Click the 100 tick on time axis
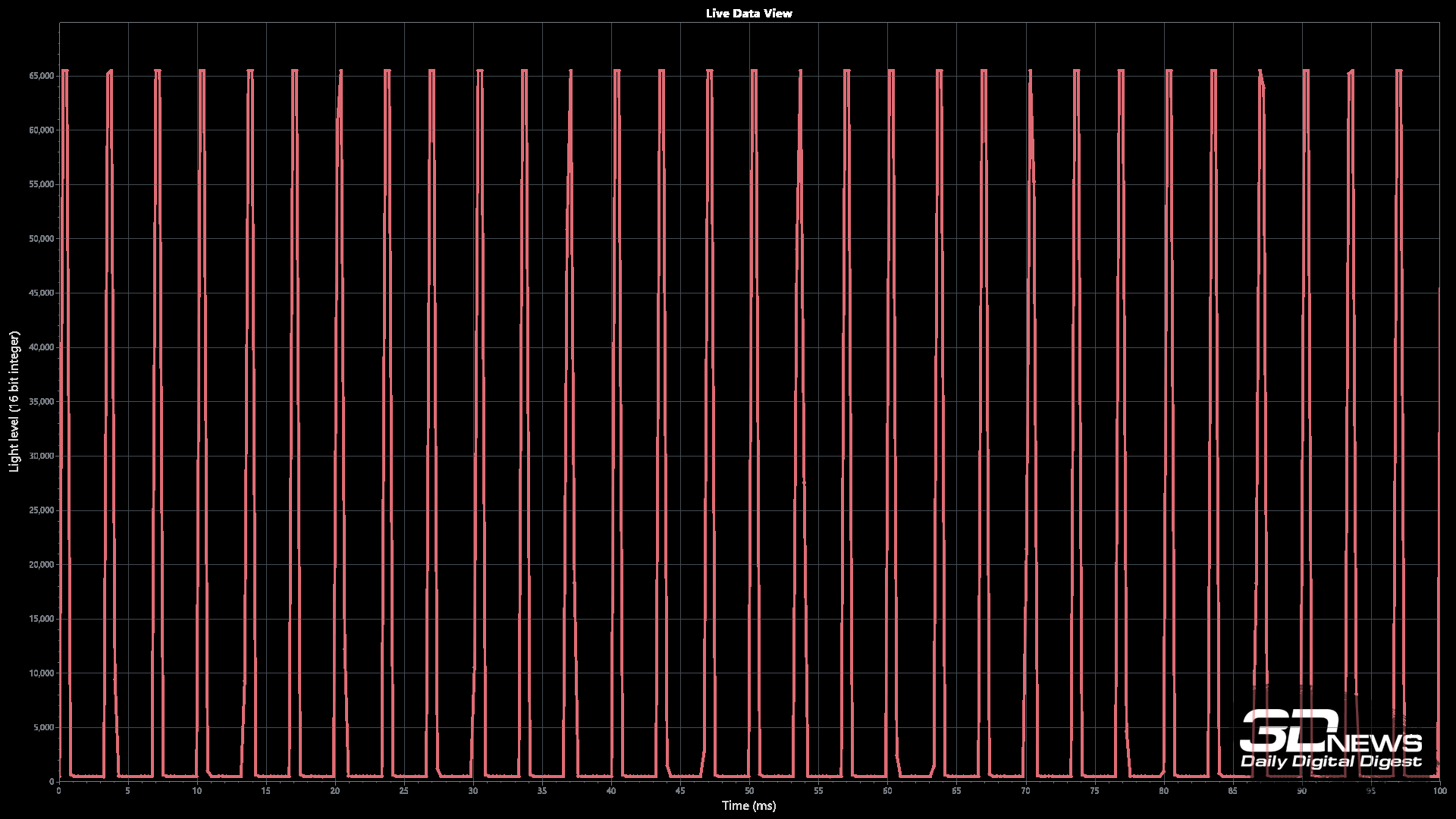Screen dimensions: 1456x819 pos(1439,791)
